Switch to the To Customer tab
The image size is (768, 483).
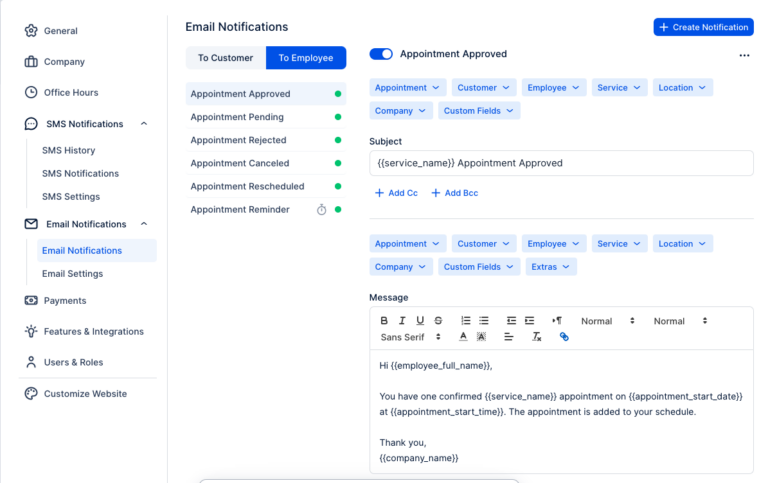pyautogui.click(x=225, y=58)
